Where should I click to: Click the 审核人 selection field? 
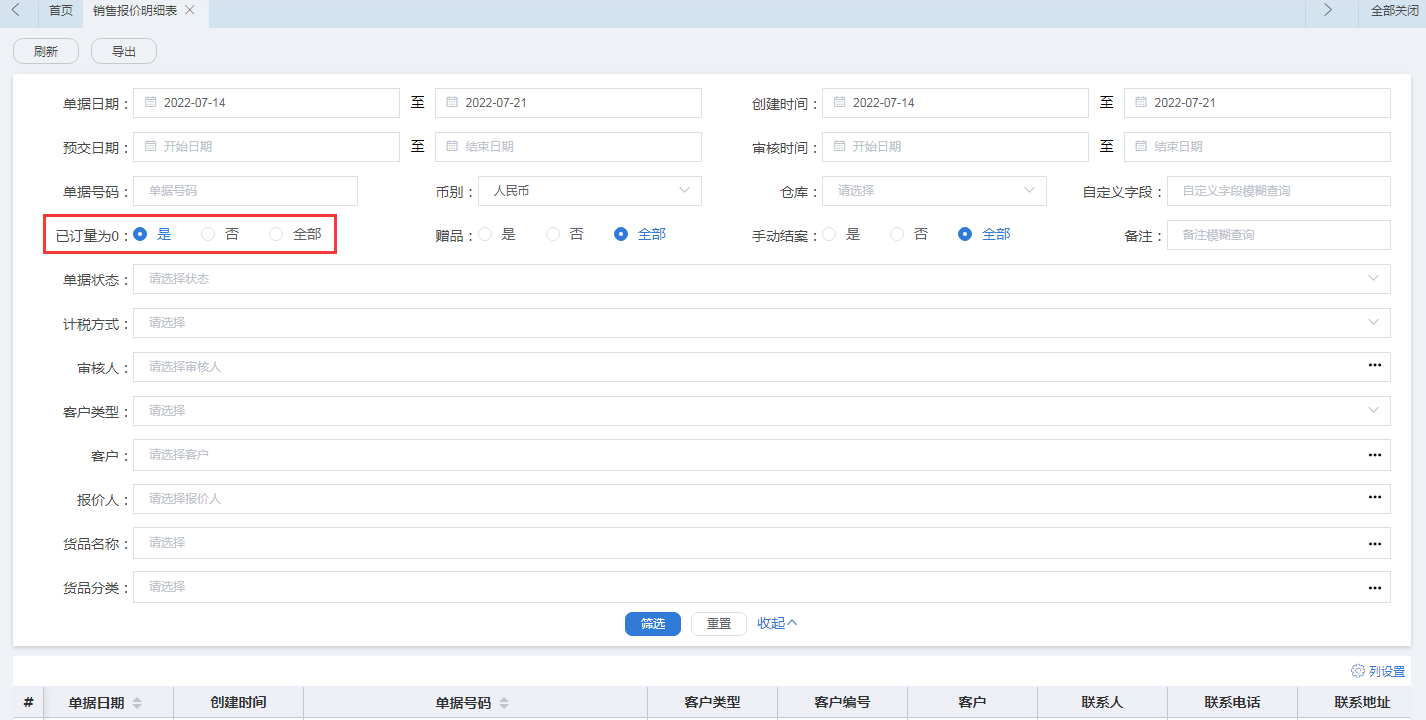[x=761, y=366]
